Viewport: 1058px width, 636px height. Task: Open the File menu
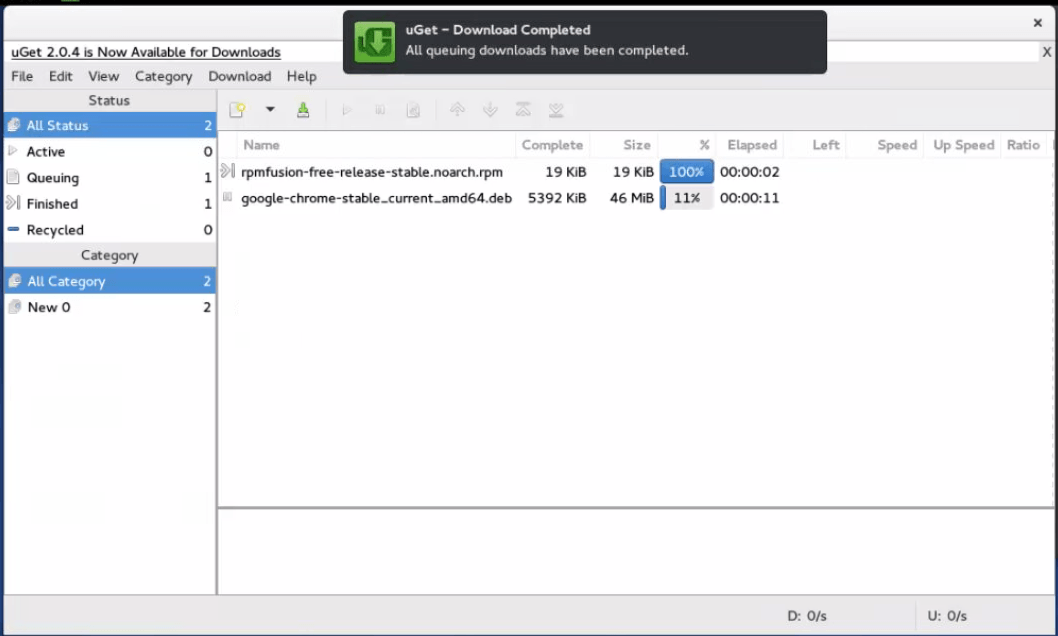[x=22, y=76]
